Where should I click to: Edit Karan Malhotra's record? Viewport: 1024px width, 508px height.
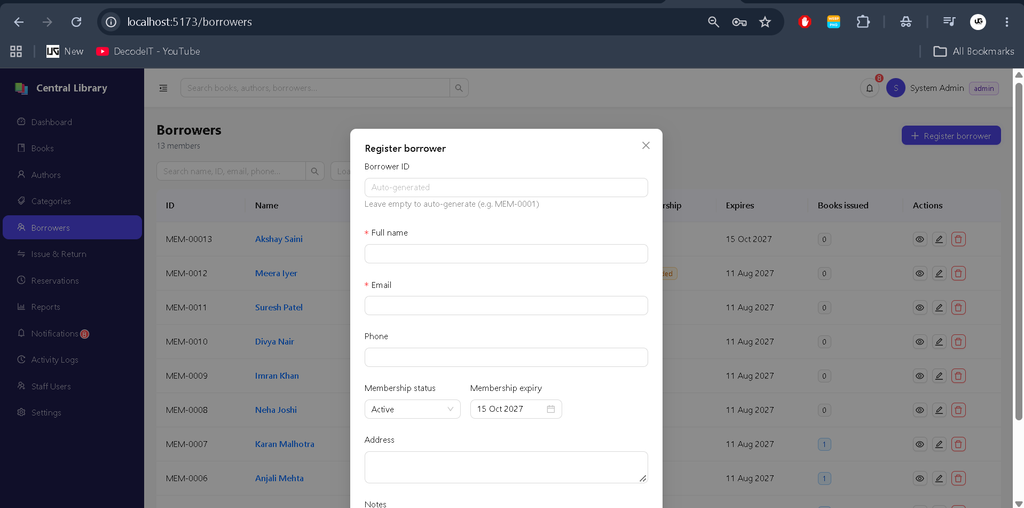[939, 444]
